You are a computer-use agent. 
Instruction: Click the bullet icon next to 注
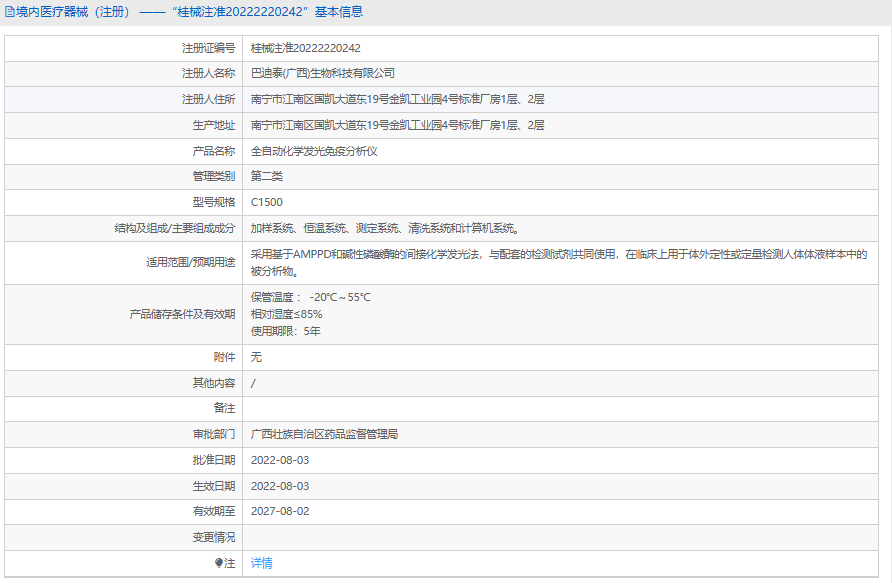pyautogui.click(x=218, y=563)
